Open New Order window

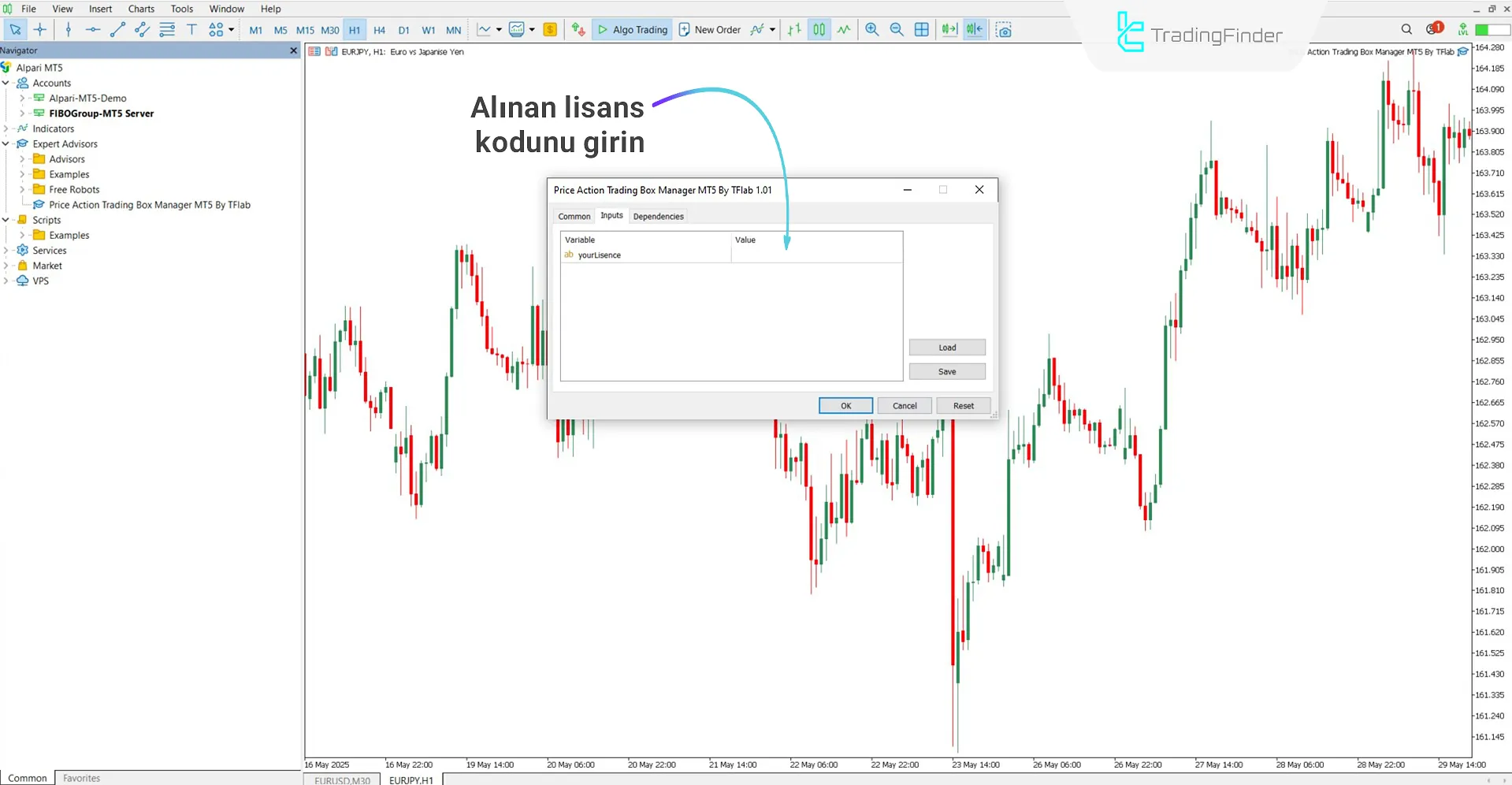709,30
